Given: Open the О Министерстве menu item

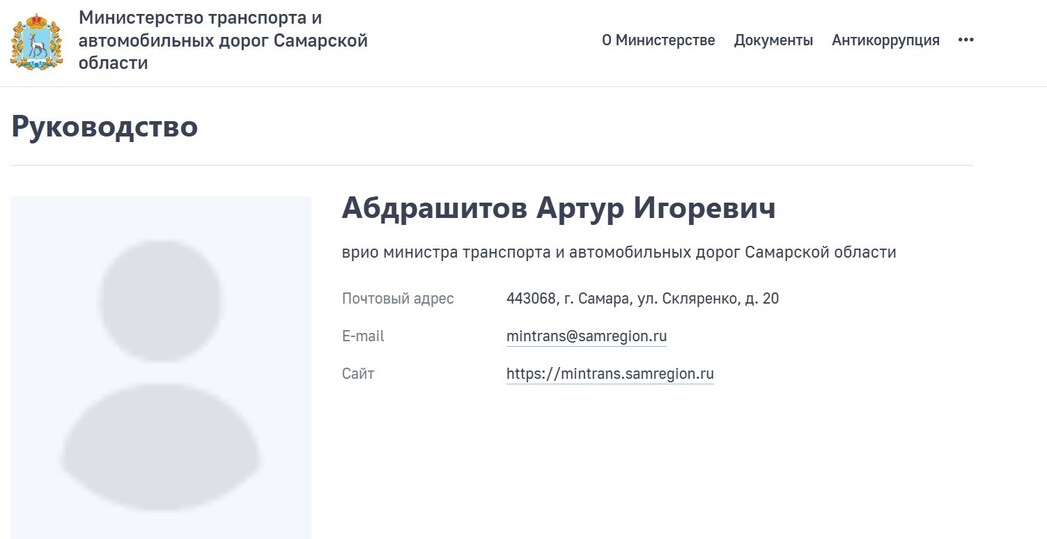Looking at the screenshot, I should [x=658, y=40].
